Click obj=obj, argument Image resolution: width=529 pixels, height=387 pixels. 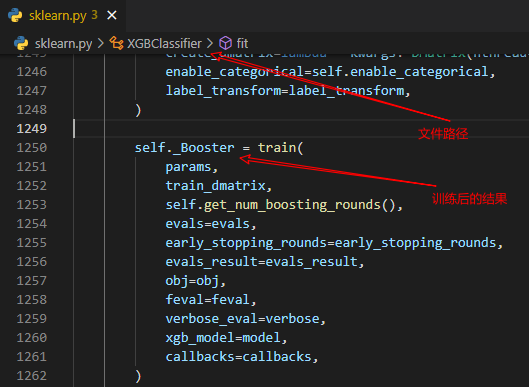pyautogui.click(x=195, y=281)
